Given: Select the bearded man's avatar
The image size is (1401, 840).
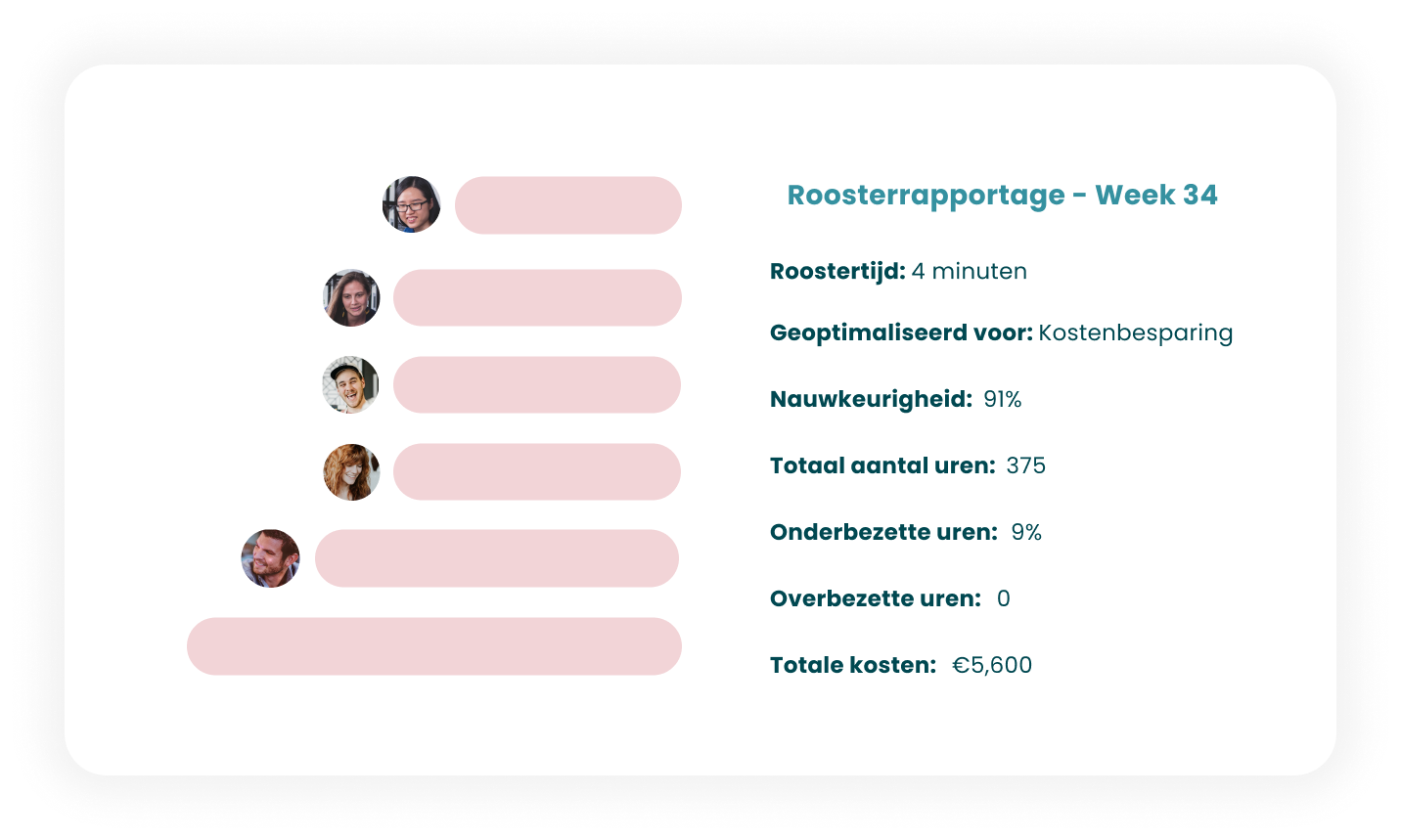Looking at the screenshot, I should pyautogui.click(x=270, y=558).
